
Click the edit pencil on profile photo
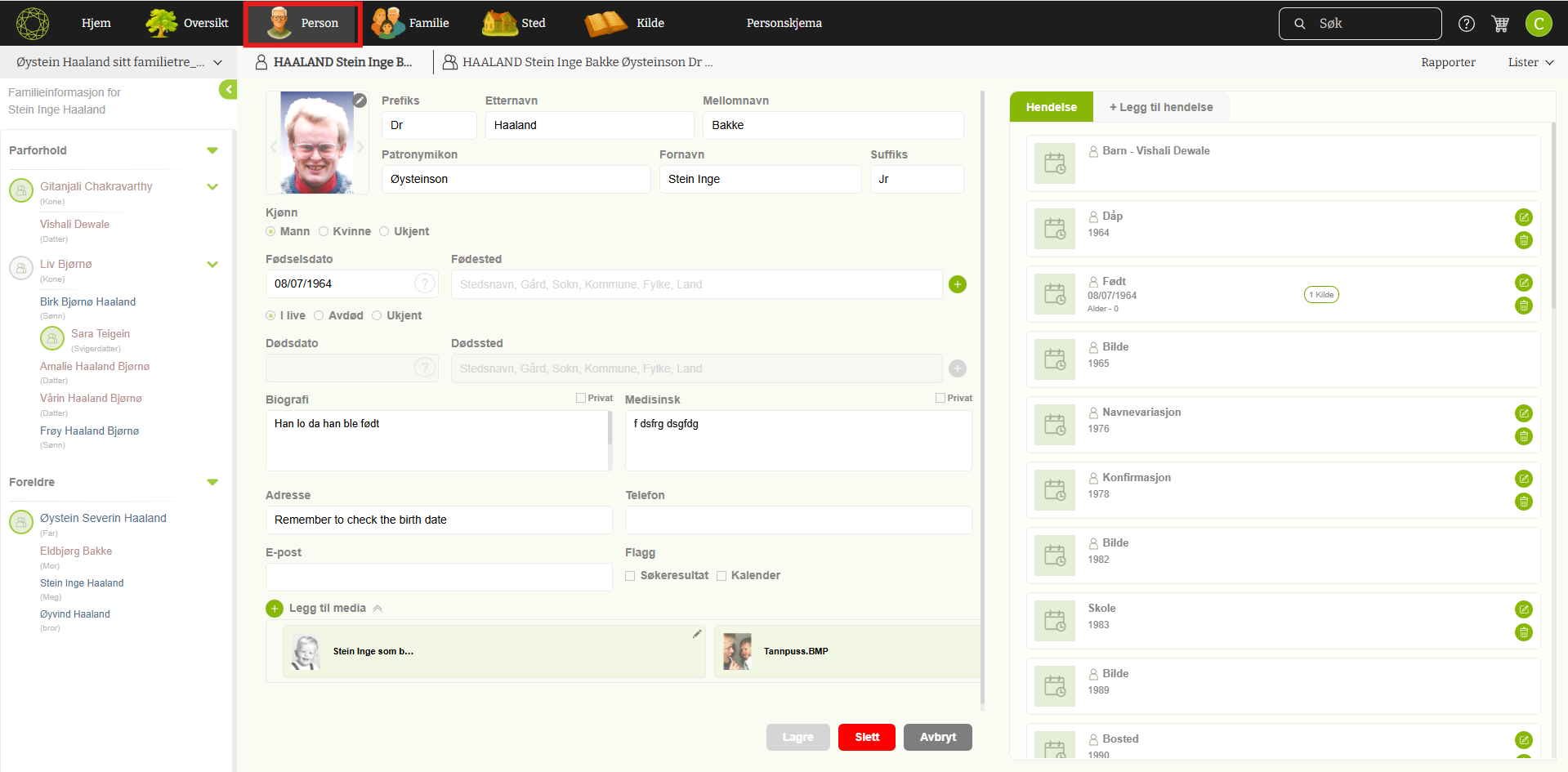tap(360, 100)
